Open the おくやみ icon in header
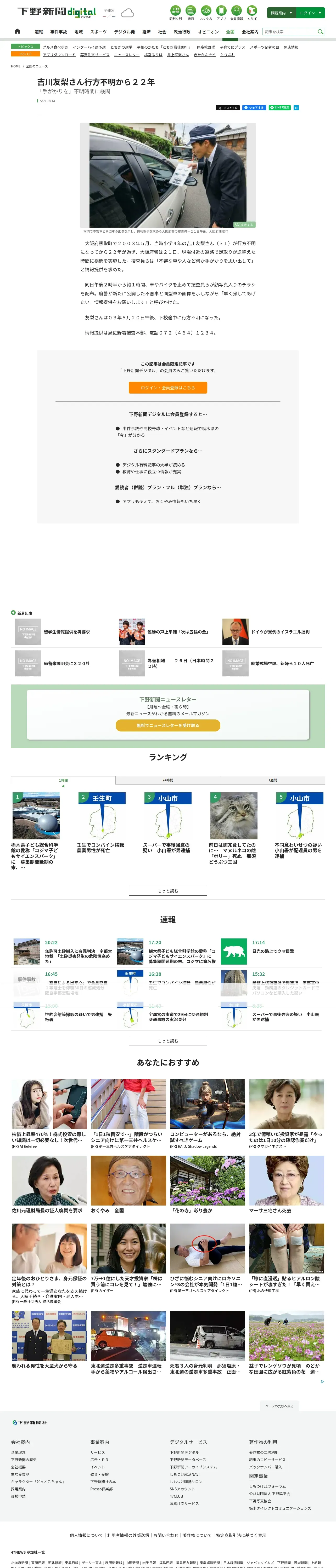 pos(206,13)
